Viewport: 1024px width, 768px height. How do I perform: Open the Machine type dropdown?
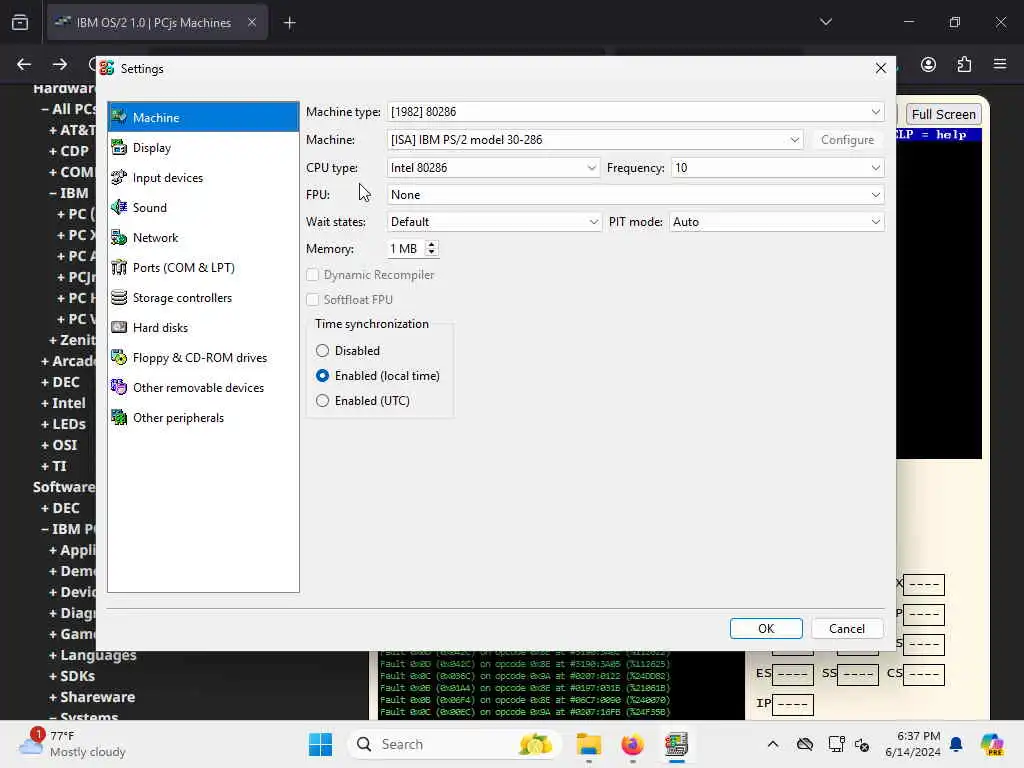coord(635,112)
